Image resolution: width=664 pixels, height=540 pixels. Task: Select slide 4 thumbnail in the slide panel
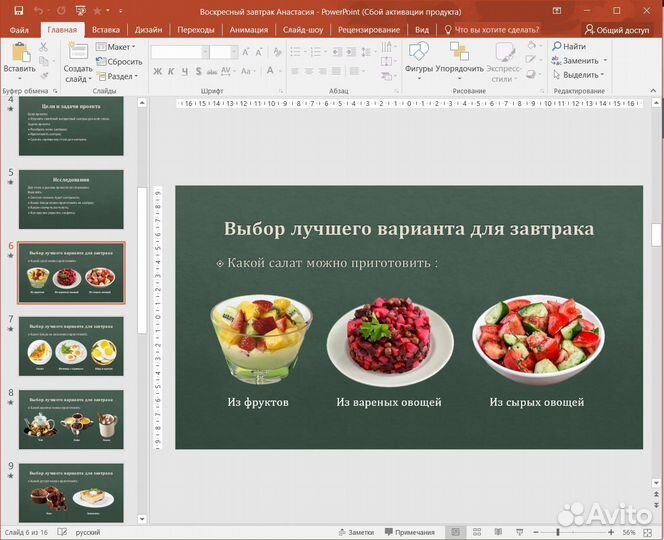[71, 126]
